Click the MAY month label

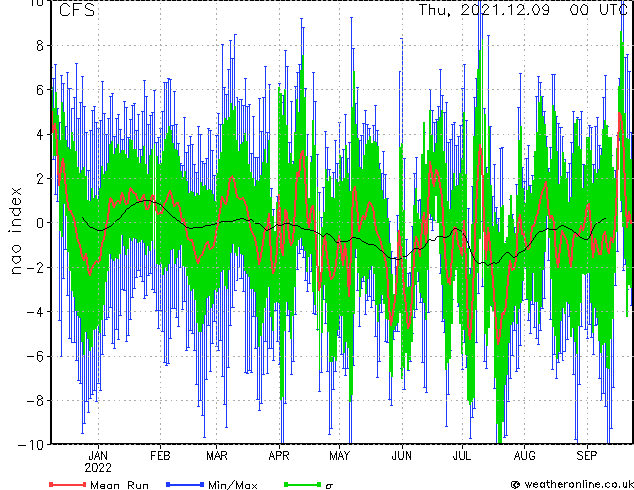[339, 456]
